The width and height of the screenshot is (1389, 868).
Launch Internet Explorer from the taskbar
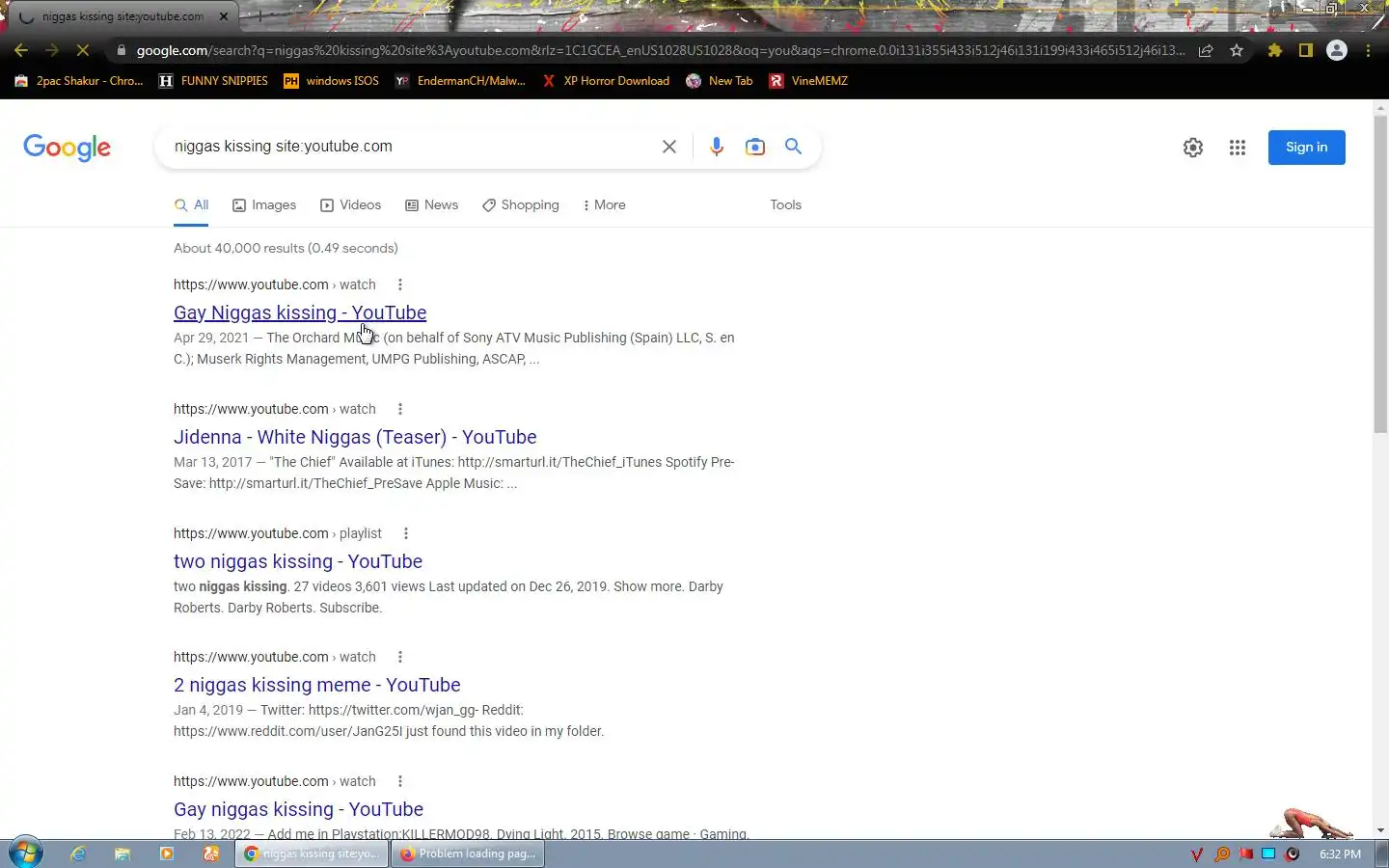78,854
